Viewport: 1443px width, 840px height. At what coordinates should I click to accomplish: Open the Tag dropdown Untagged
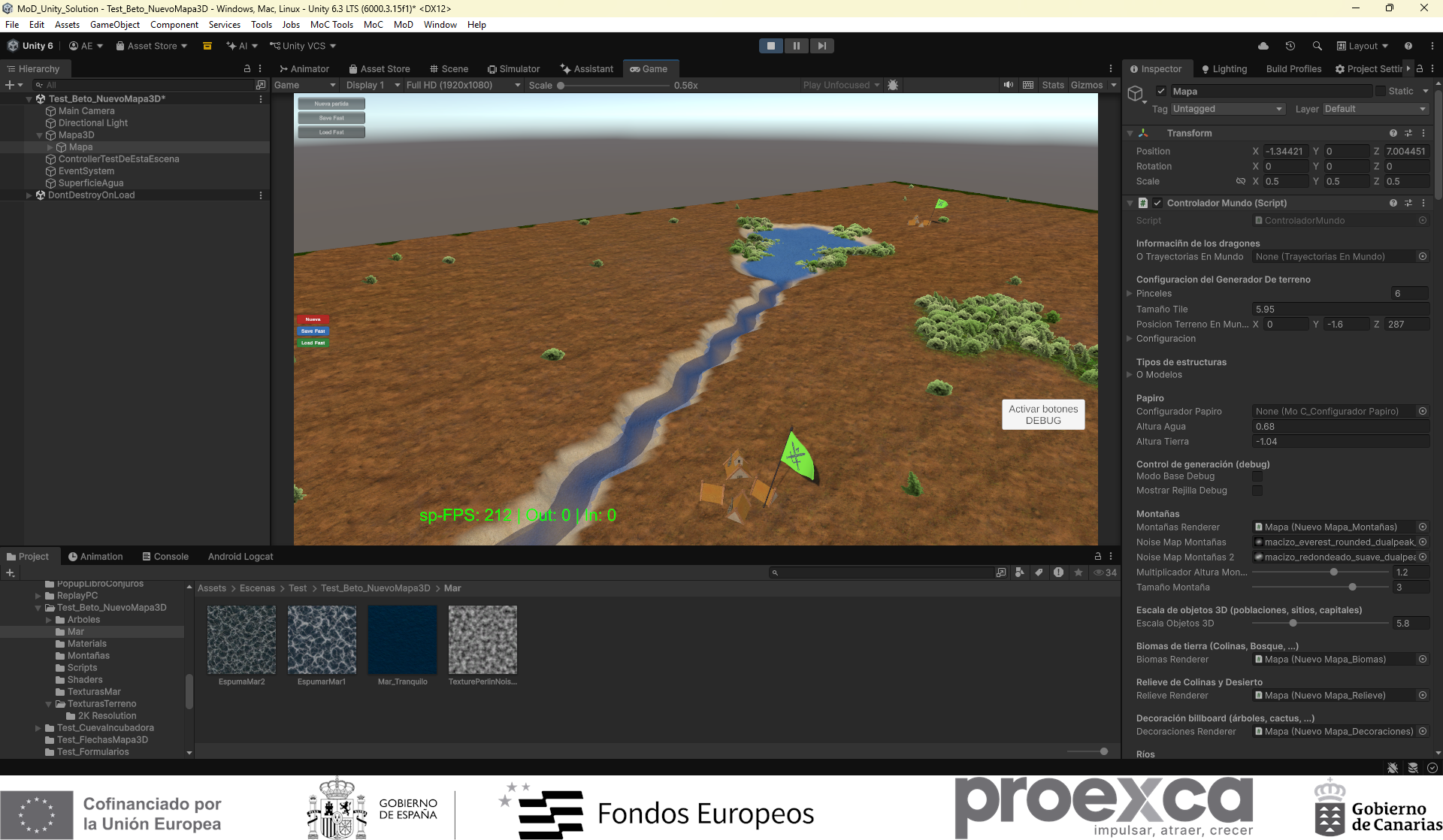(x=1227, y=109)
